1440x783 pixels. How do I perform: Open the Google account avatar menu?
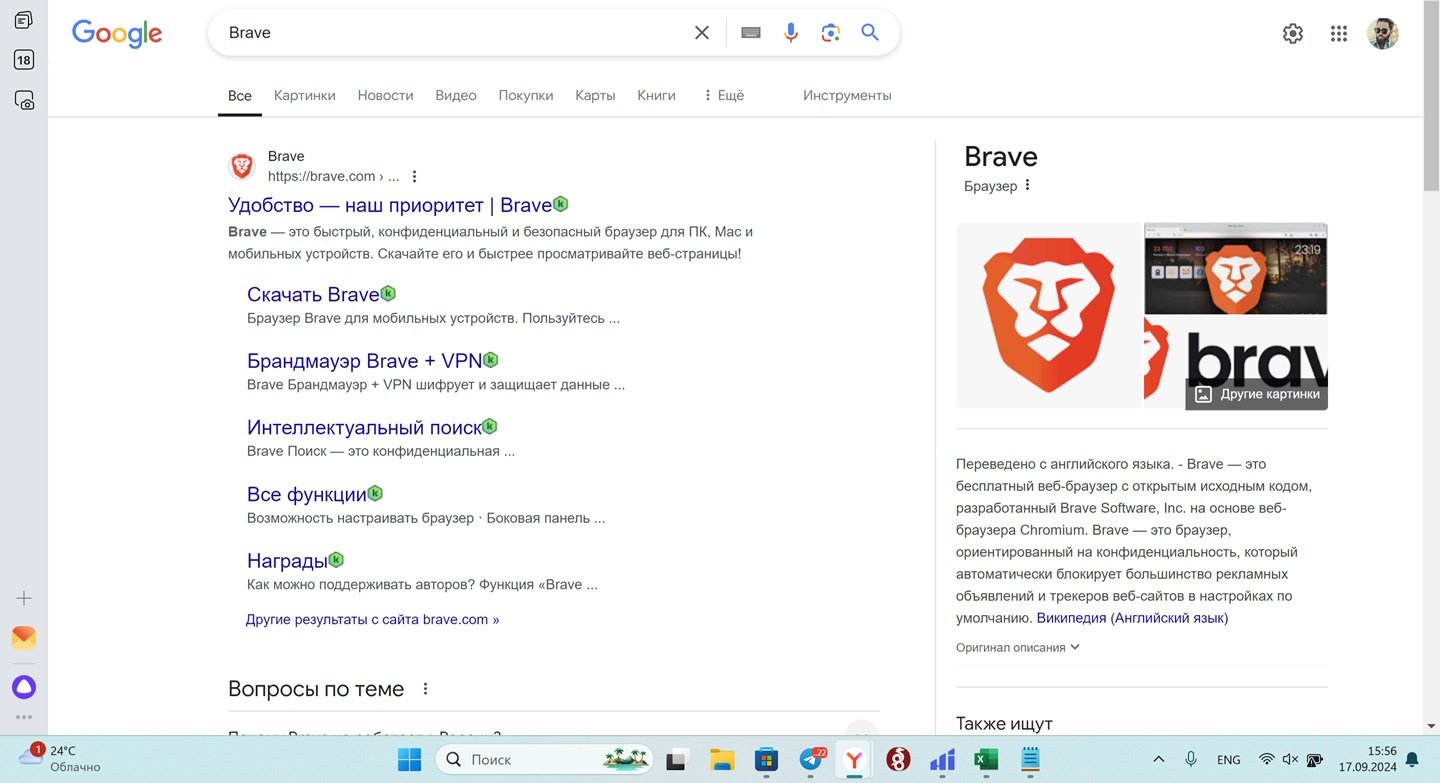[1383, 33]
